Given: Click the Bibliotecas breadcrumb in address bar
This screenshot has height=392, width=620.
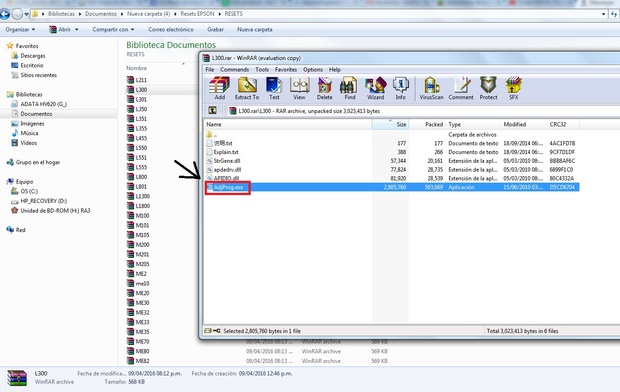Looking at the screenshot, I should click(x=61, y=14).
